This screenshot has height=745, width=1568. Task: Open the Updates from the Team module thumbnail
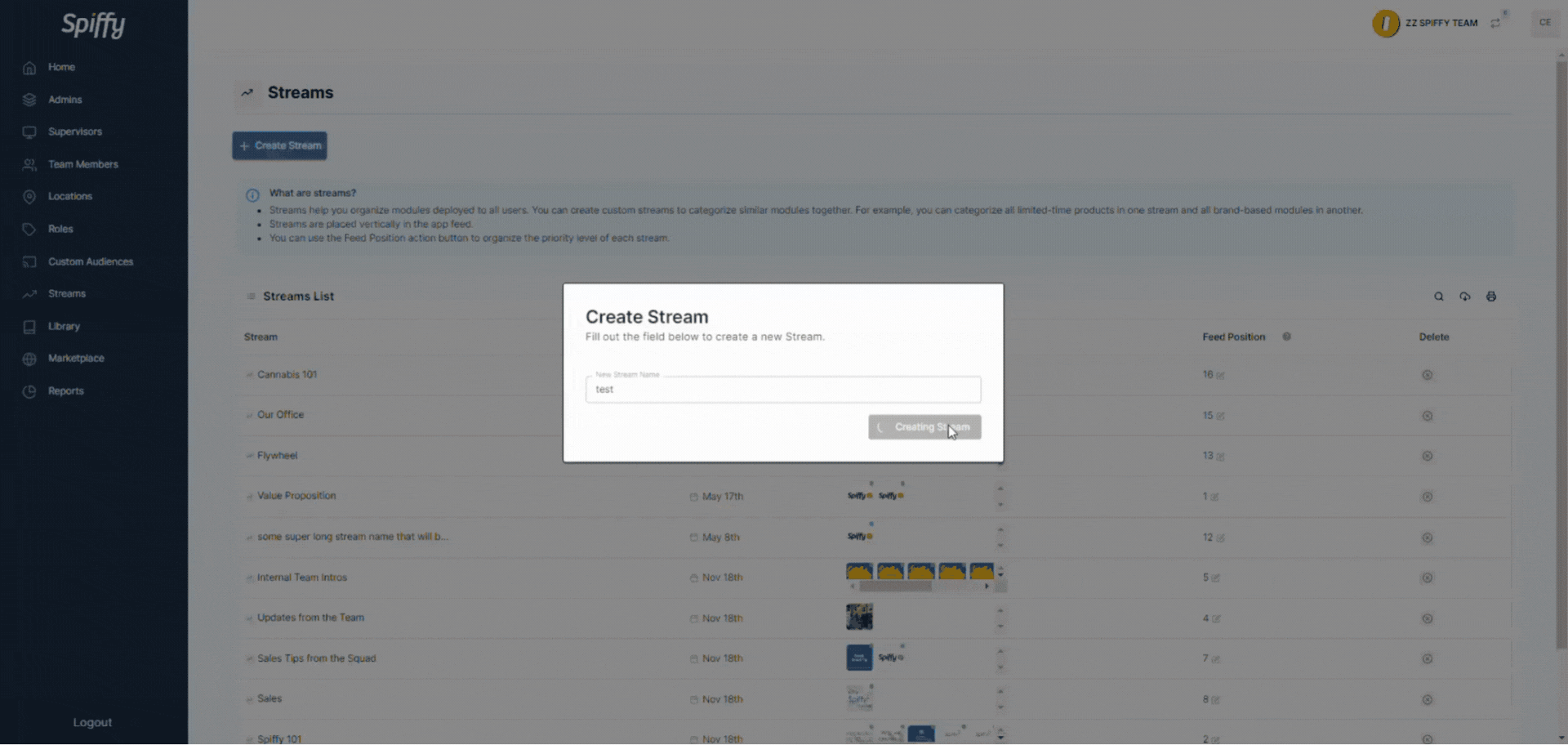(x=859, y=617)
